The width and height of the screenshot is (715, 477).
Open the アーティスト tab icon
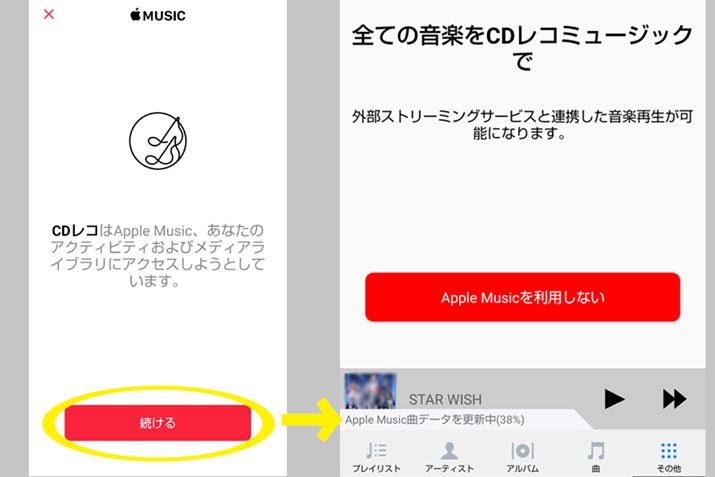[450, 451]
